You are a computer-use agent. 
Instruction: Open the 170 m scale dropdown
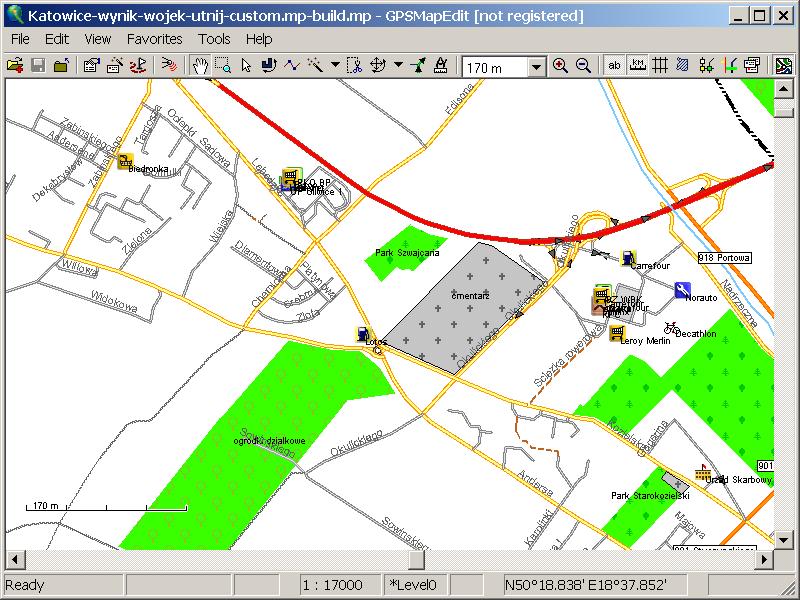click(536, 67)
